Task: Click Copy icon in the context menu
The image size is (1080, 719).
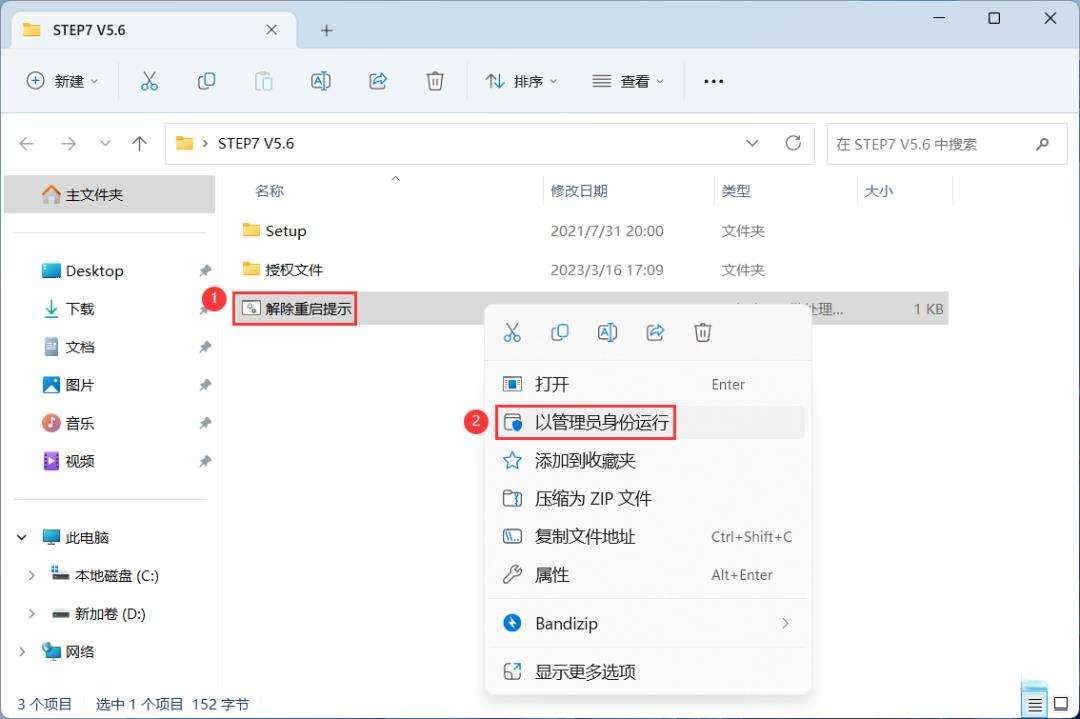Action: tap(559, 333)
